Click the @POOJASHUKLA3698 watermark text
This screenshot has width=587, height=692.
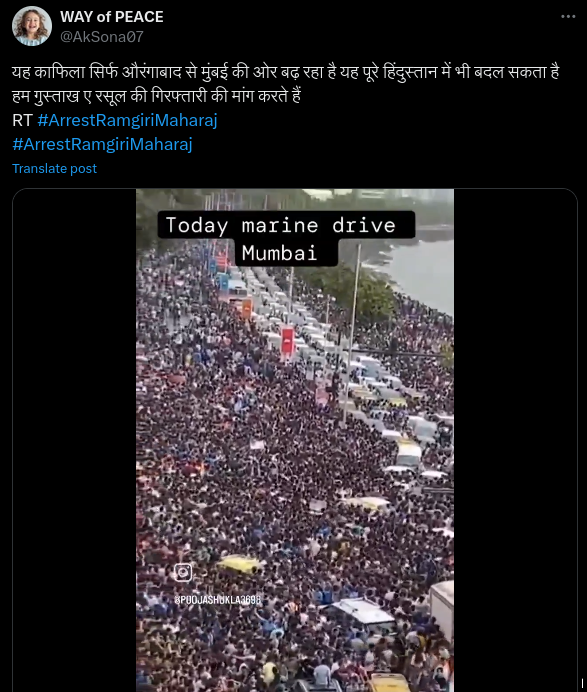[x=218, y=600]
